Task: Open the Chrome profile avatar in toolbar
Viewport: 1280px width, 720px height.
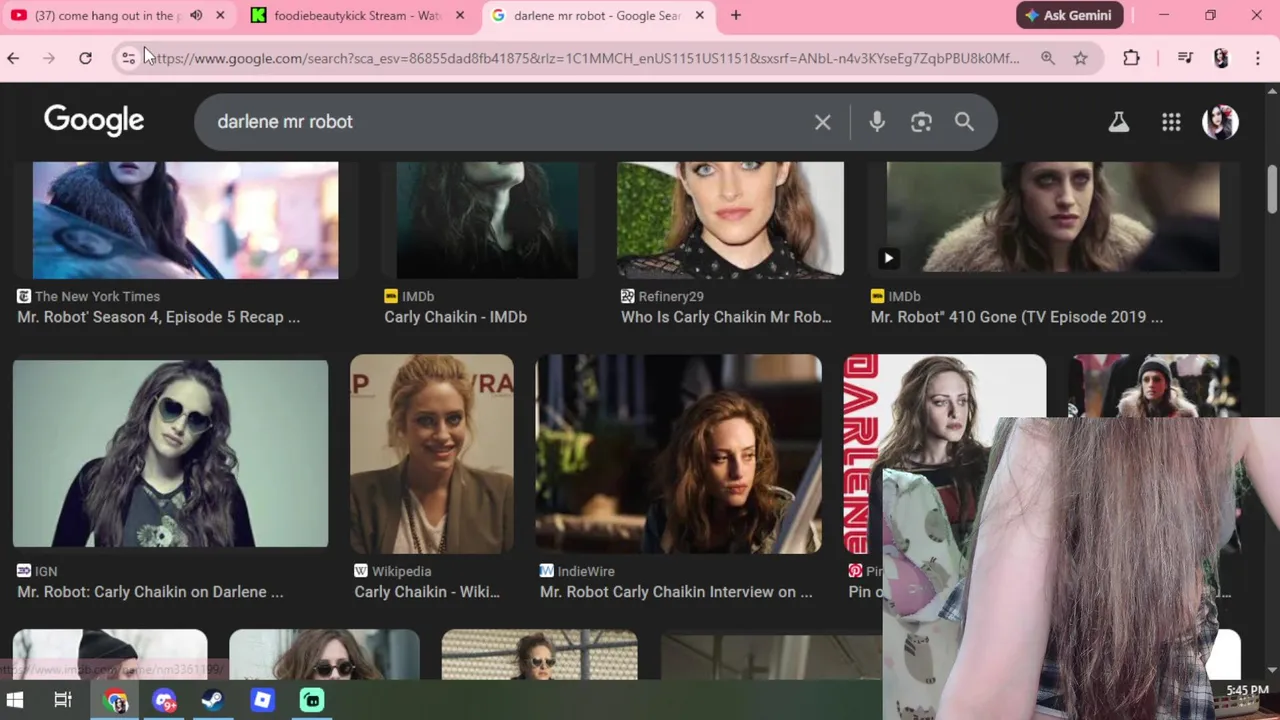Action: [x=1221, y=58]
